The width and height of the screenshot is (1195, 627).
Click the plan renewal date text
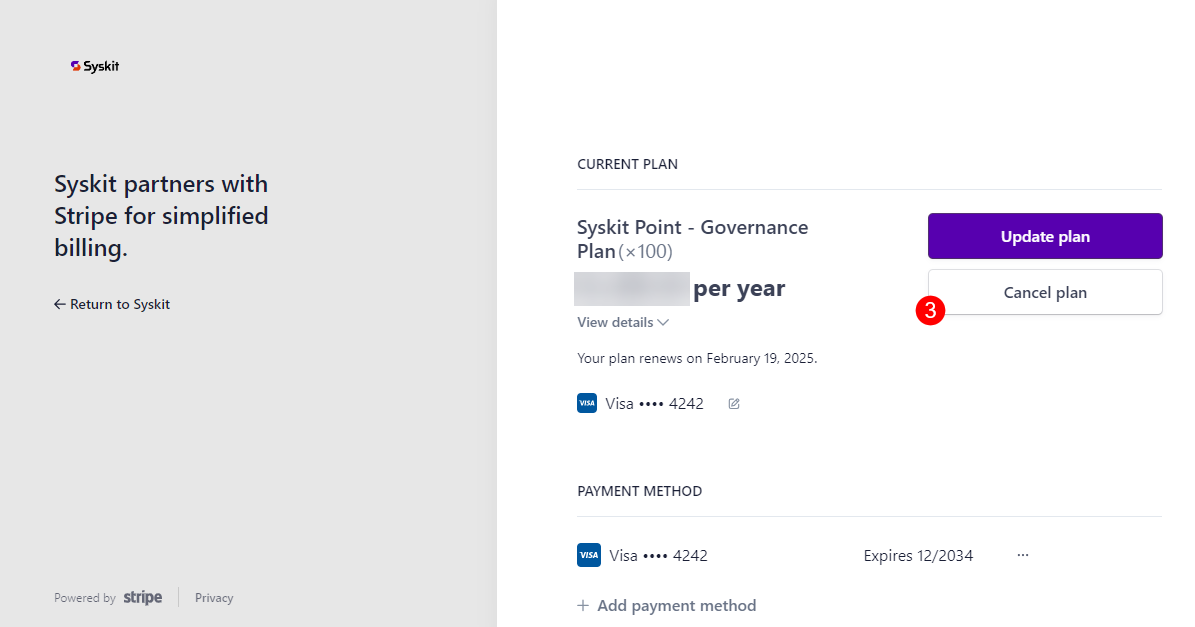point(696,357)
